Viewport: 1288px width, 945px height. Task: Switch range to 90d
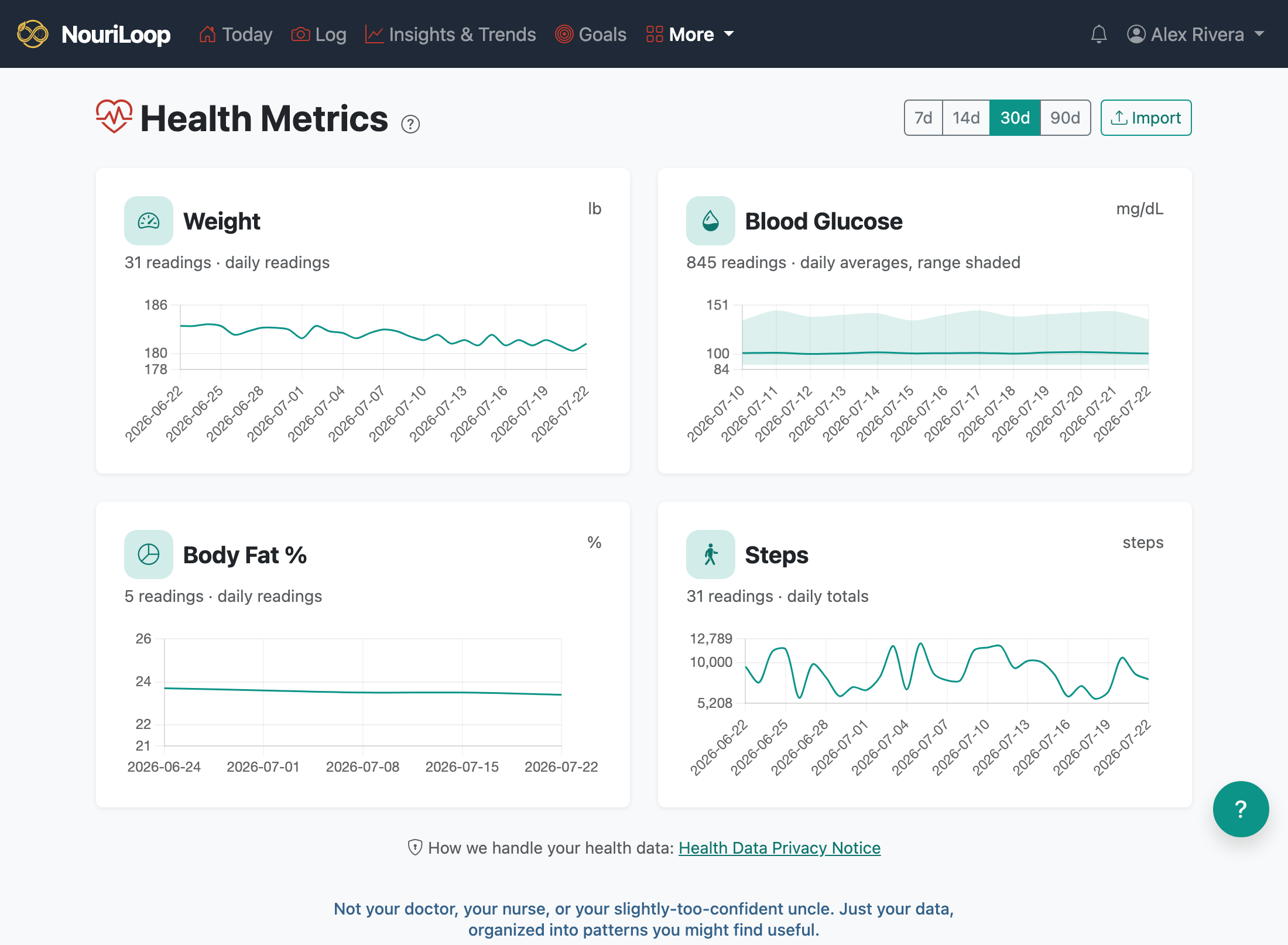(1065, 118)
